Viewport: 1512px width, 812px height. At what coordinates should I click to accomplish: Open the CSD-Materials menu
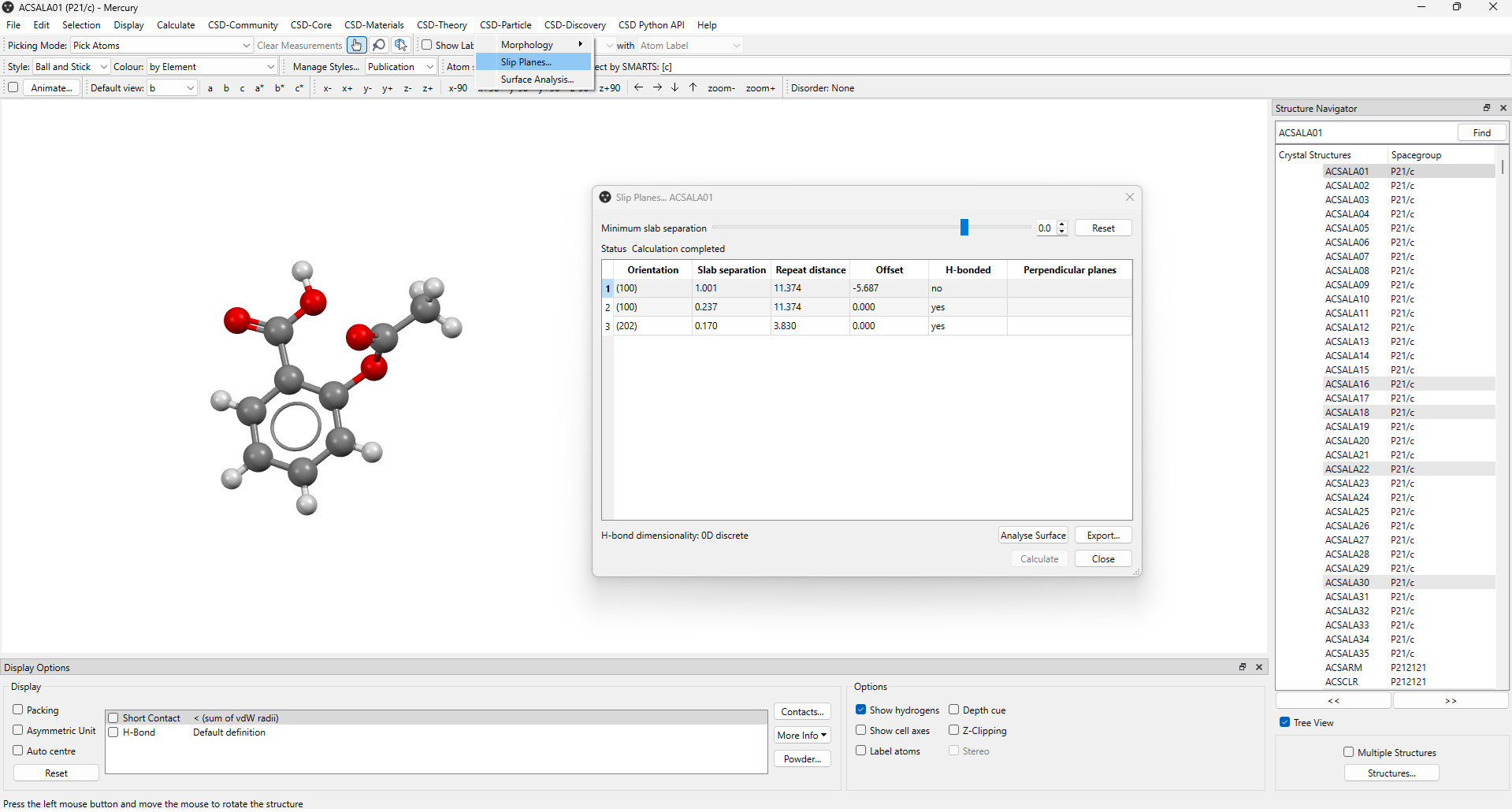click(x=373, y=24)
